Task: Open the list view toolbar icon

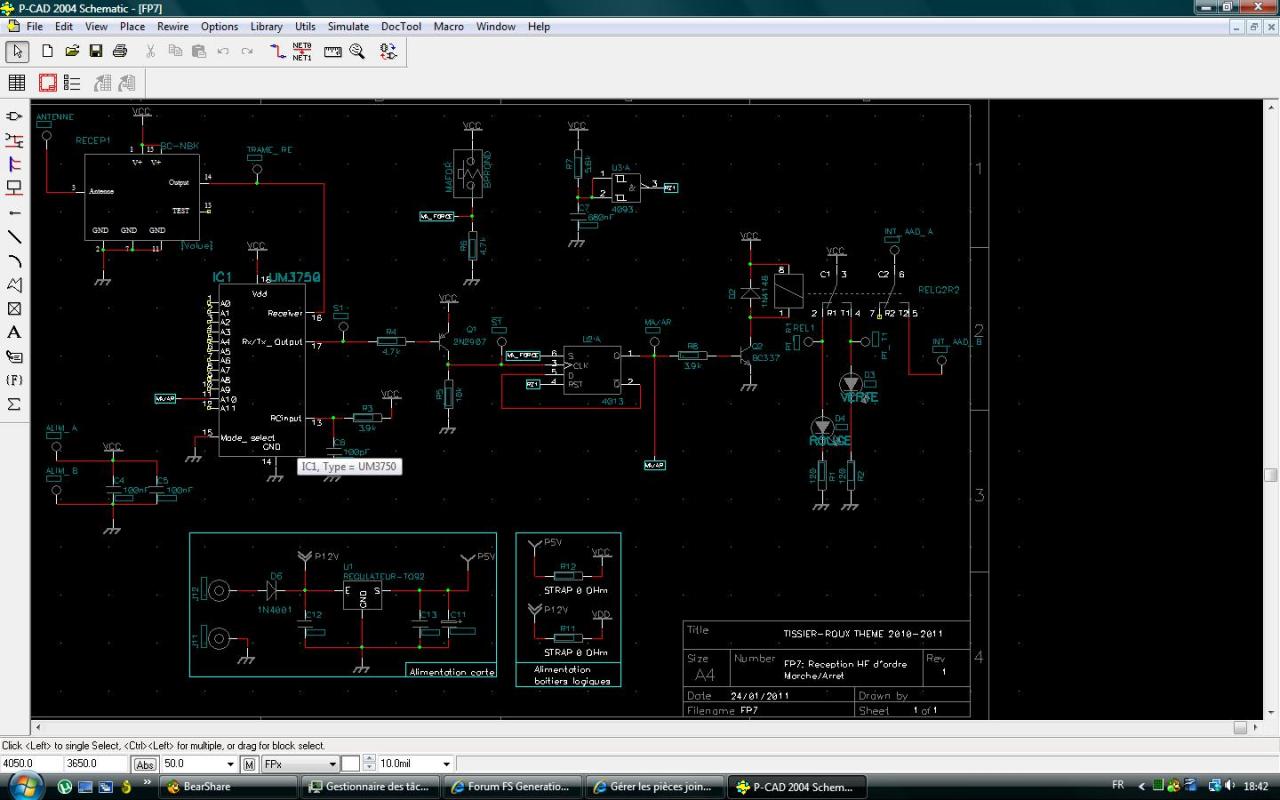Action: point(72,83)
